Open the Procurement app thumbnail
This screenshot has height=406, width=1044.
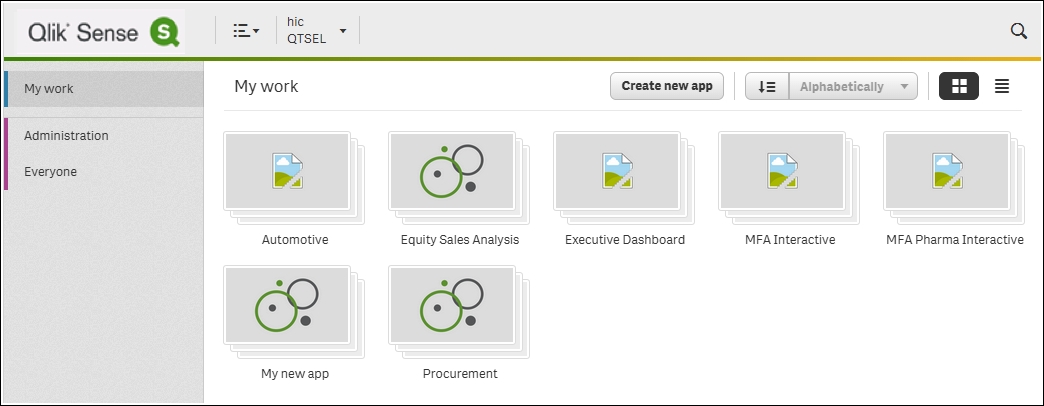(x=452, y=305)
